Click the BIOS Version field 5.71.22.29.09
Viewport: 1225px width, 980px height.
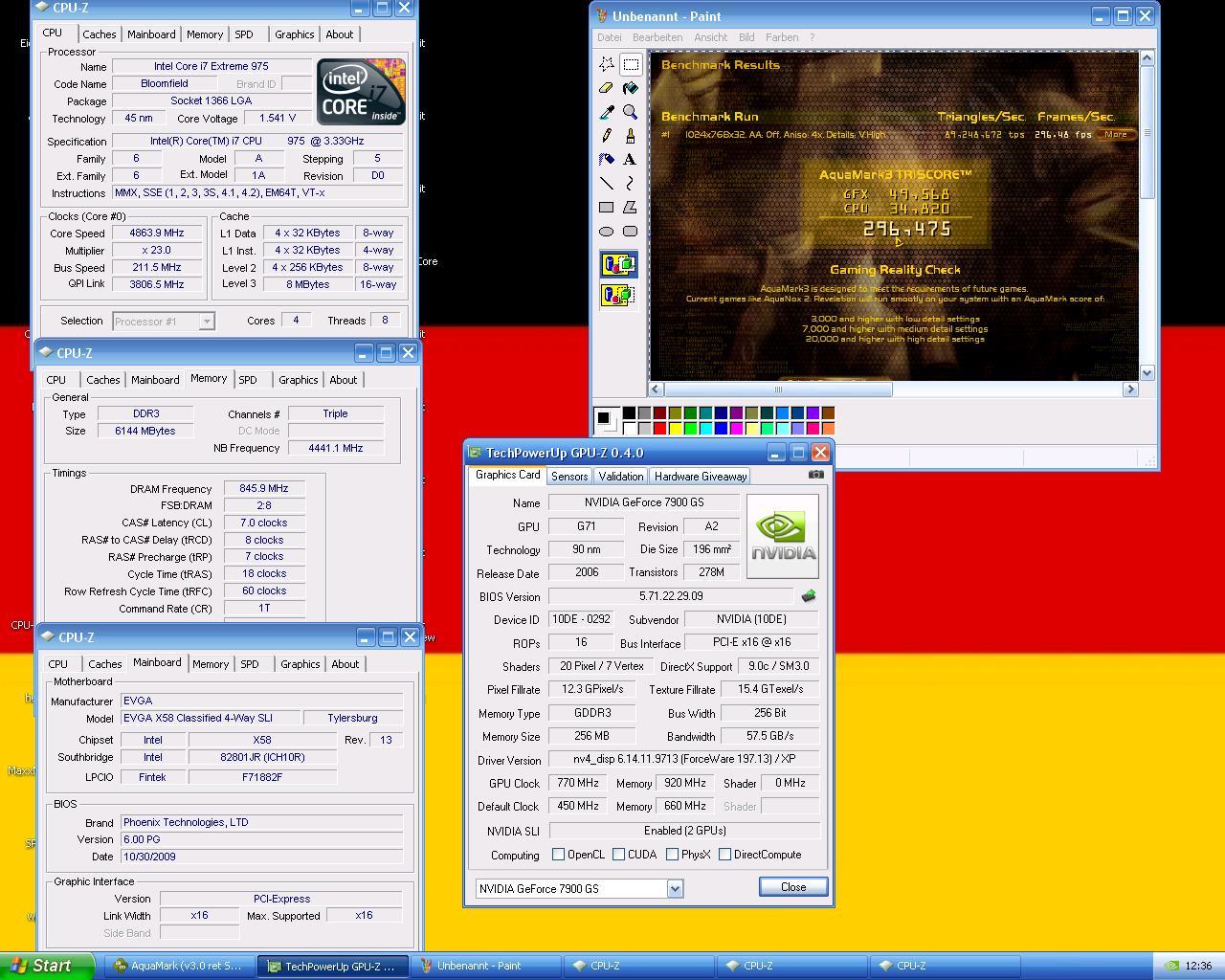coord(671,596)
